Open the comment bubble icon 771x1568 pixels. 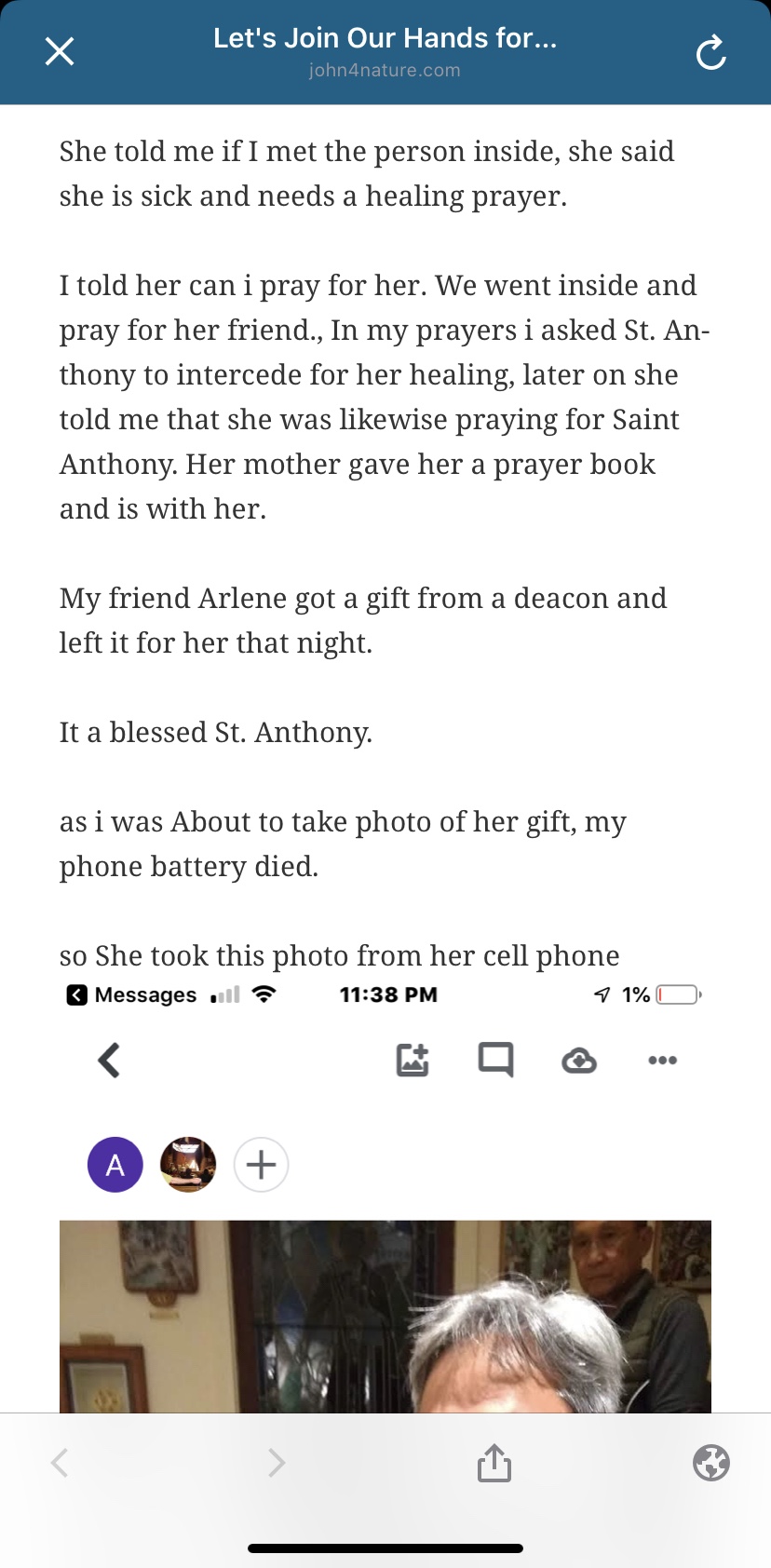point(495,1060)
